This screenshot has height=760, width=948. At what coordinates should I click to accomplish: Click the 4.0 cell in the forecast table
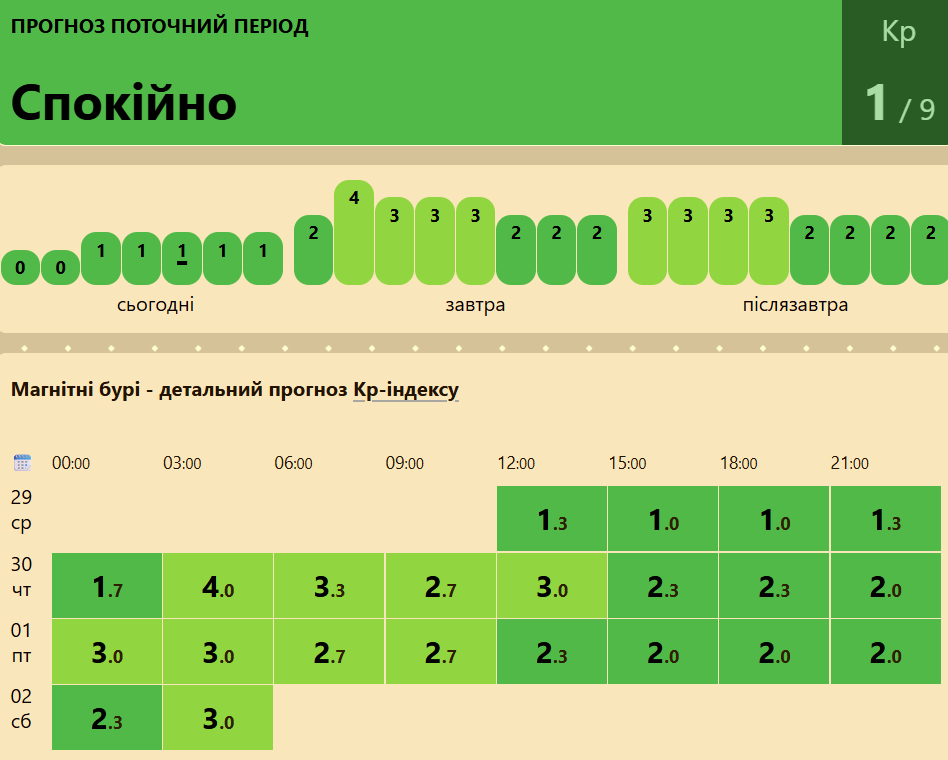[218, 586]
